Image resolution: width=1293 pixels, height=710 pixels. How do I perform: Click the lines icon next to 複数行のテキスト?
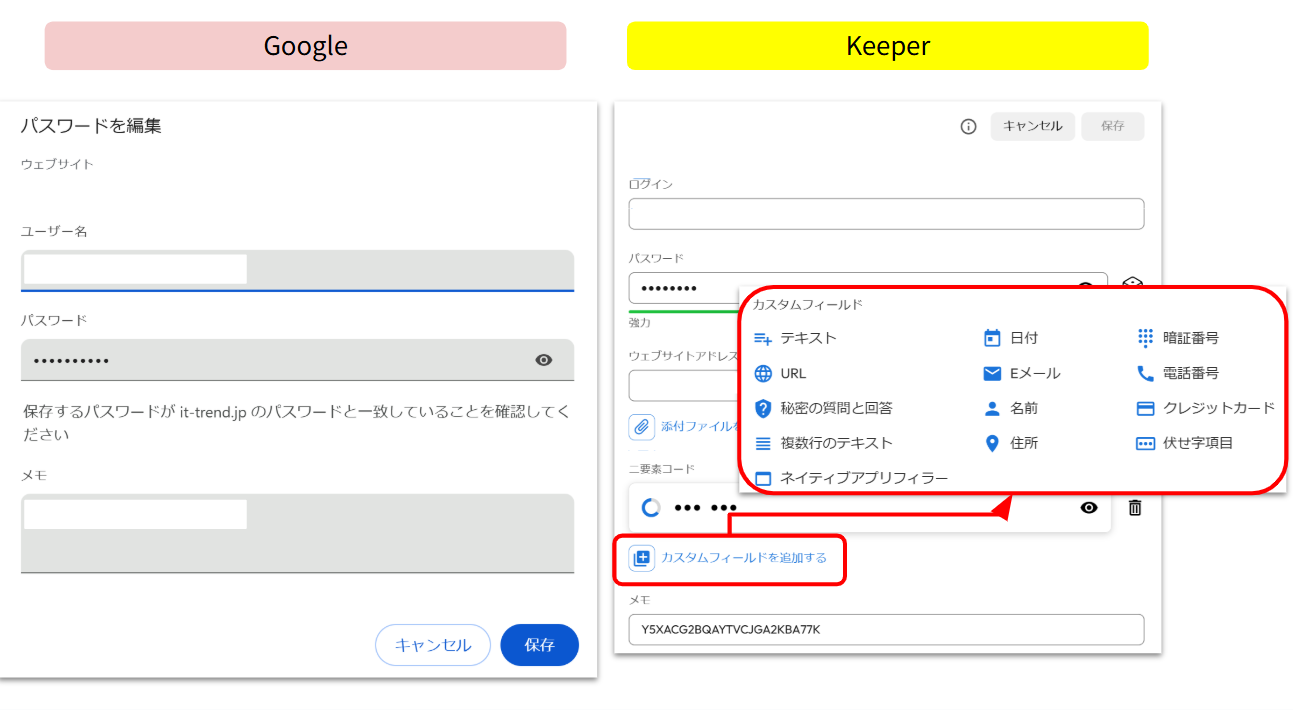(763, 443)
